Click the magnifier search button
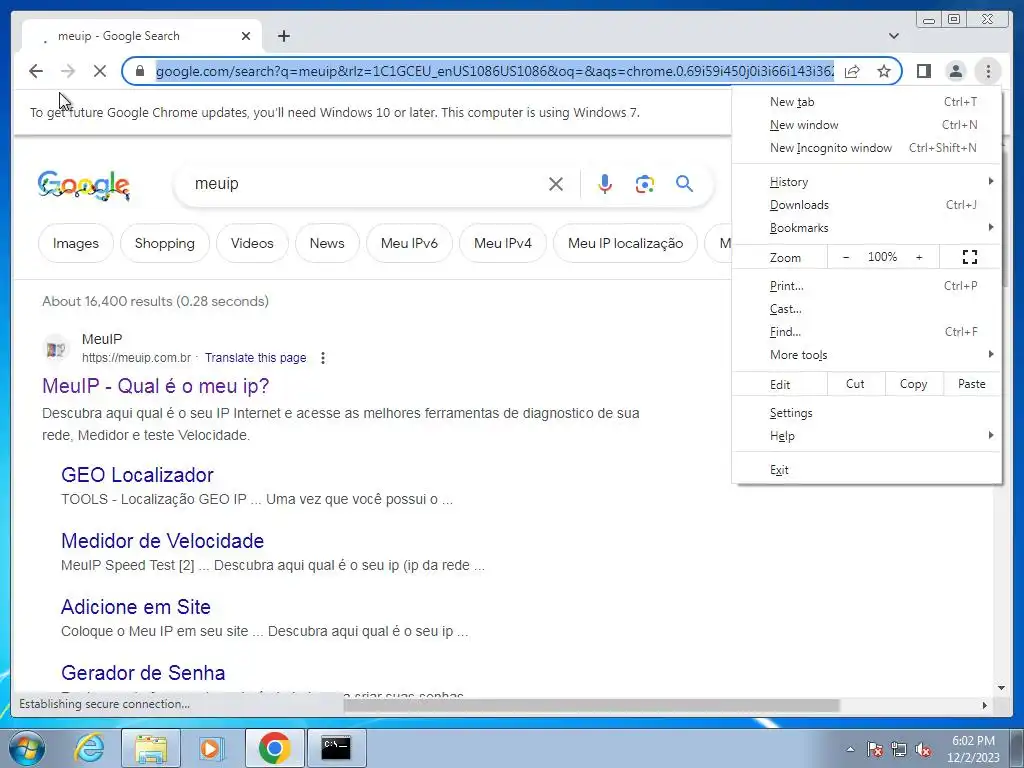 [x=684, y=184]
